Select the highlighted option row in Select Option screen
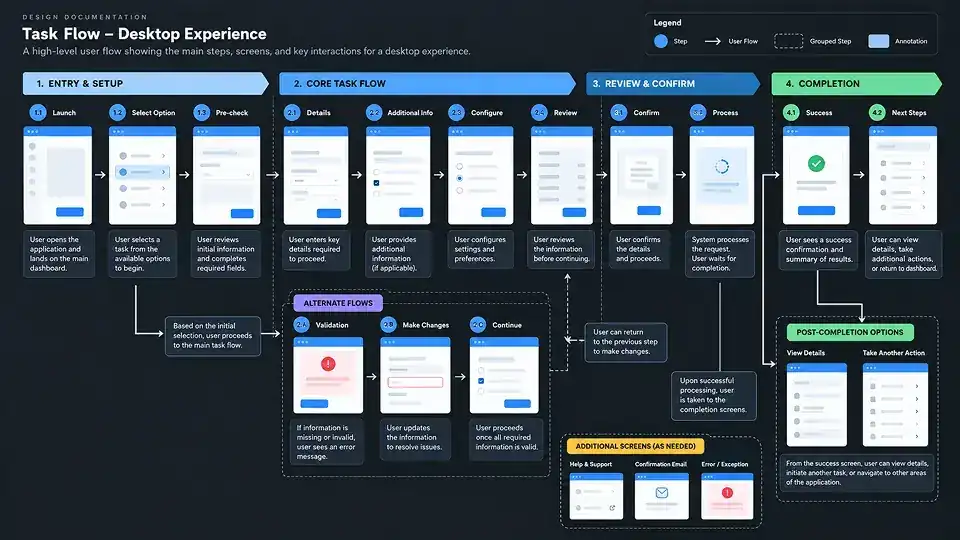The width and height of the screenshot is (960, 540). pos(142,173)
